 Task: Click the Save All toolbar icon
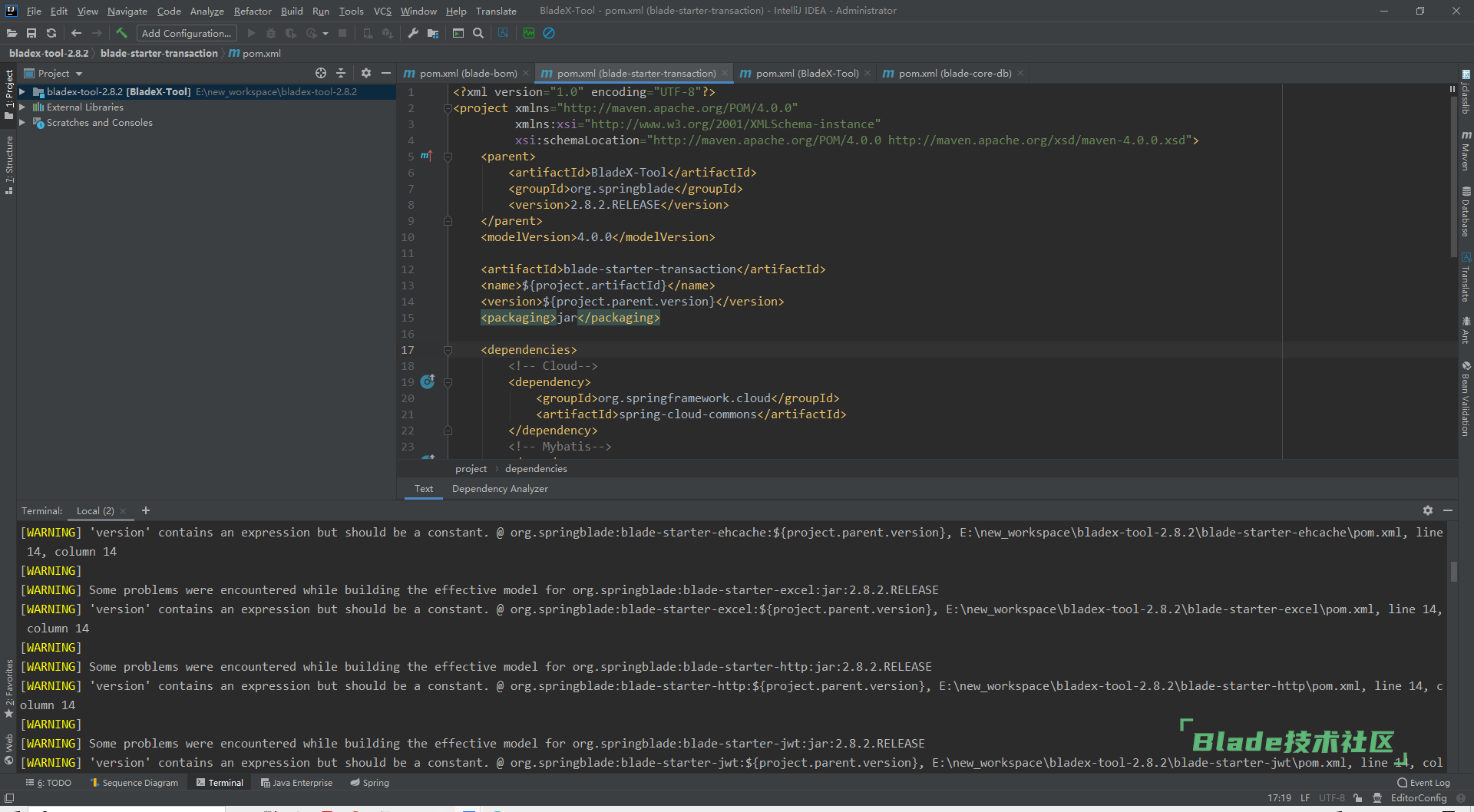click(x=31, y=33)
